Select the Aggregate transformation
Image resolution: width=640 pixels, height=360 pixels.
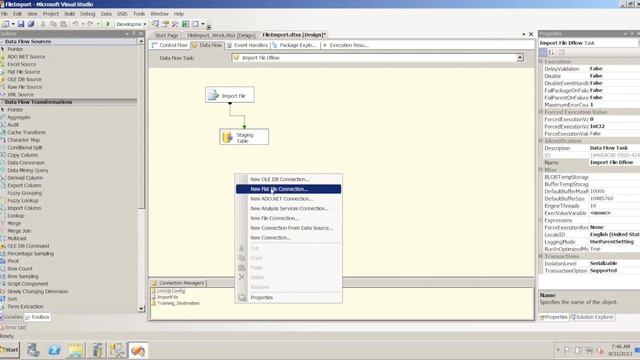tap(19, 117)
